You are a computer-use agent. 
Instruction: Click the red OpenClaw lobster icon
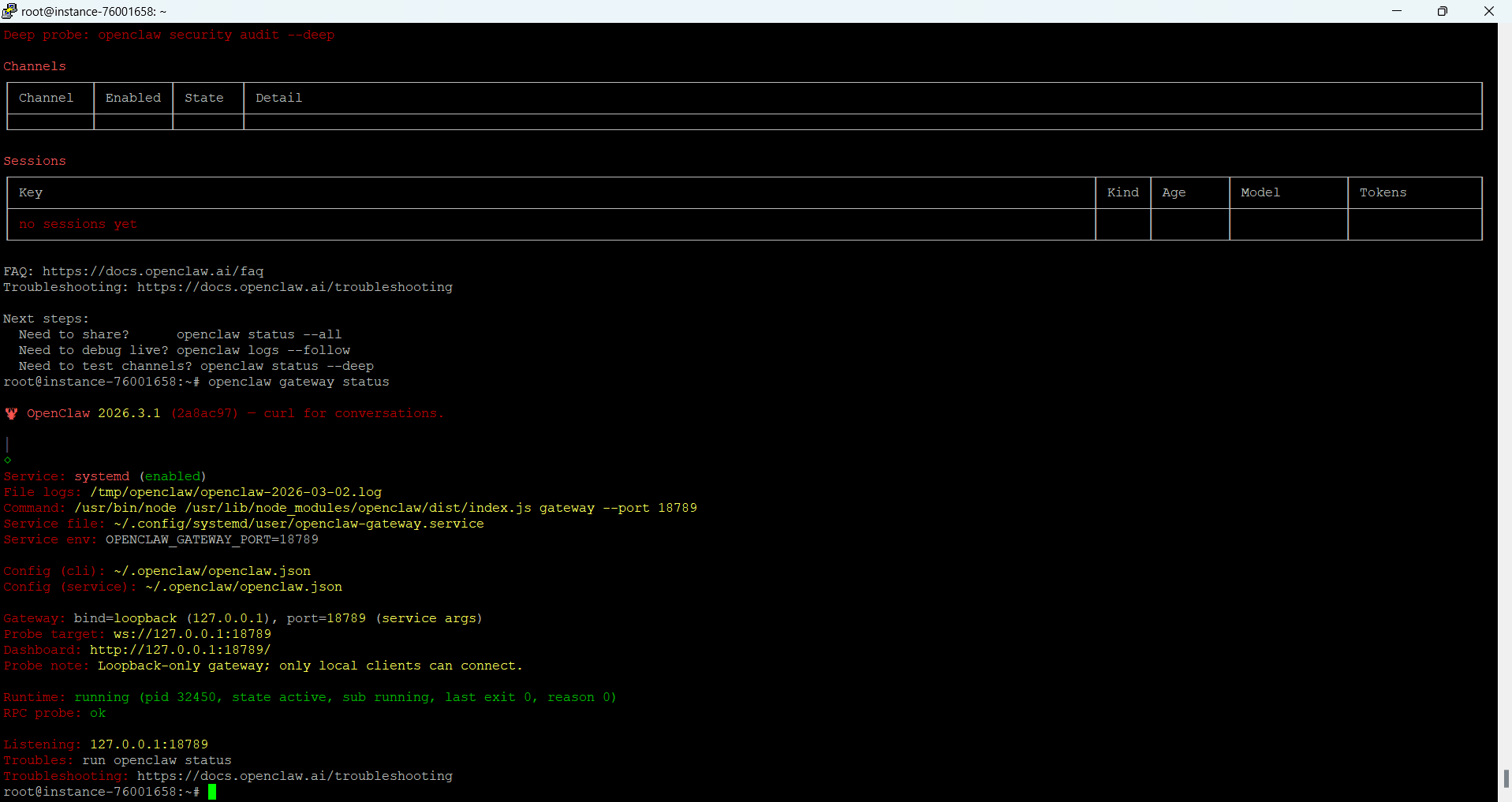point(11,413)
